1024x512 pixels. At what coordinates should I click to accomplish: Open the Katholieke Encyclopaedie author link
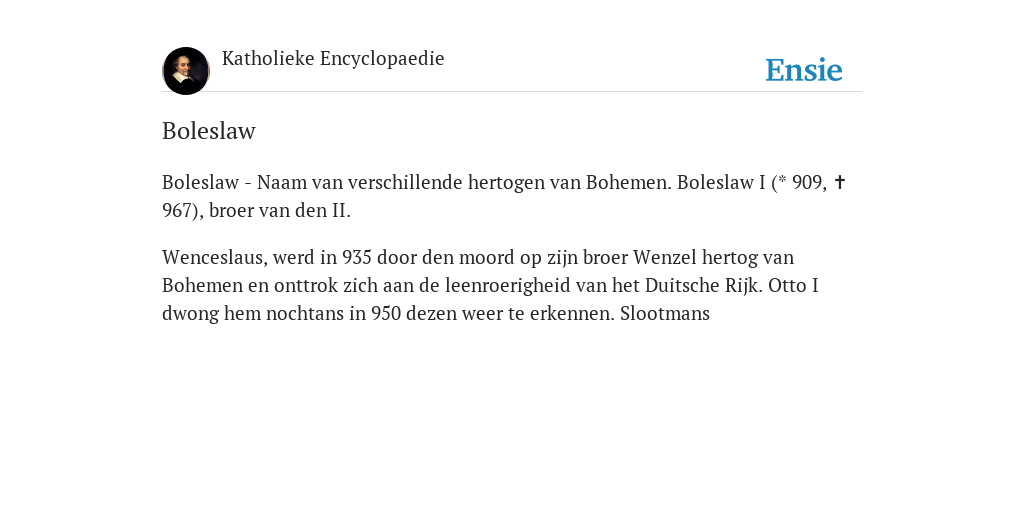333,59
